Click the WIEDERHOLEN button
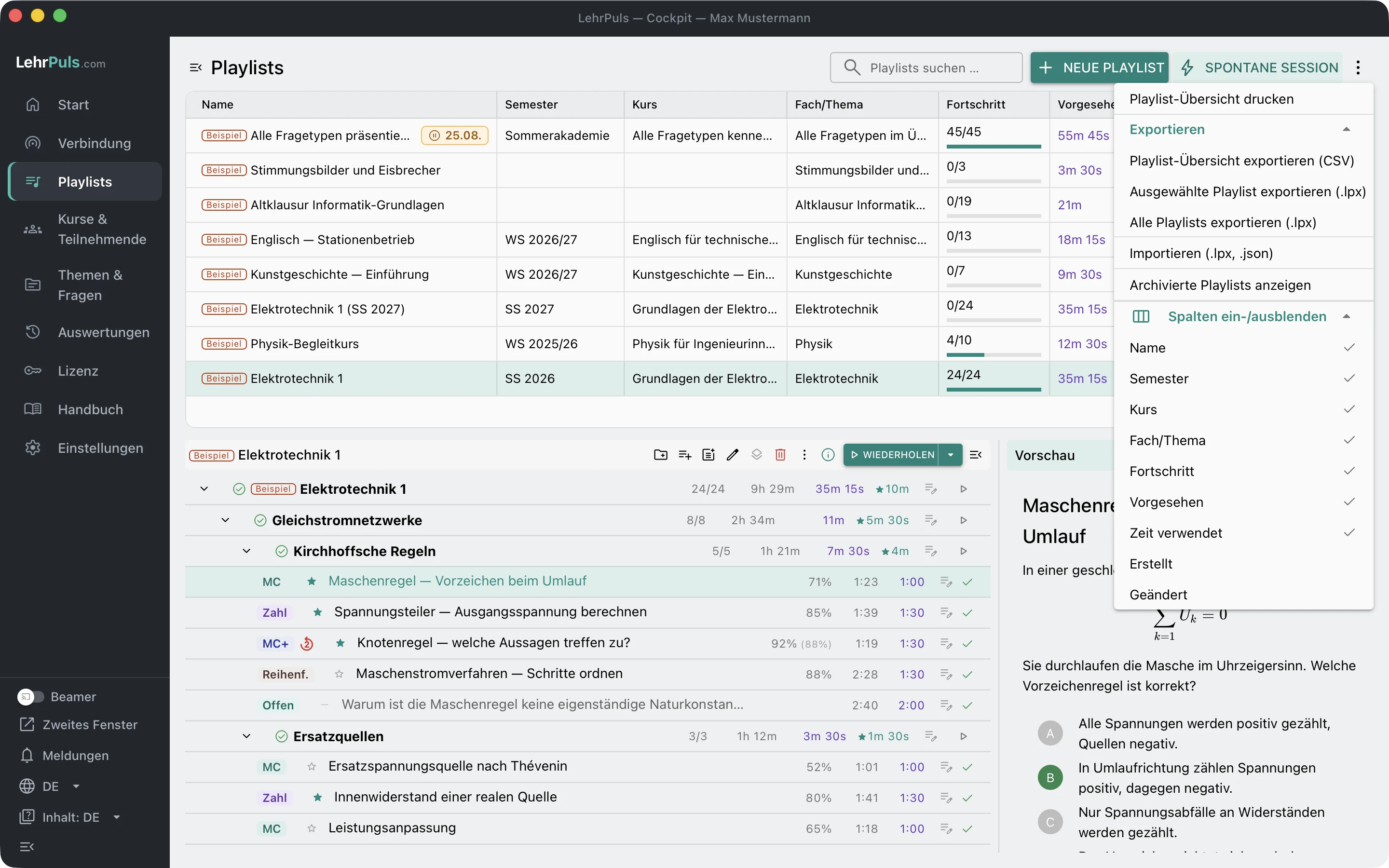Screen dimensions: 1389x868 tap(891, 455)
